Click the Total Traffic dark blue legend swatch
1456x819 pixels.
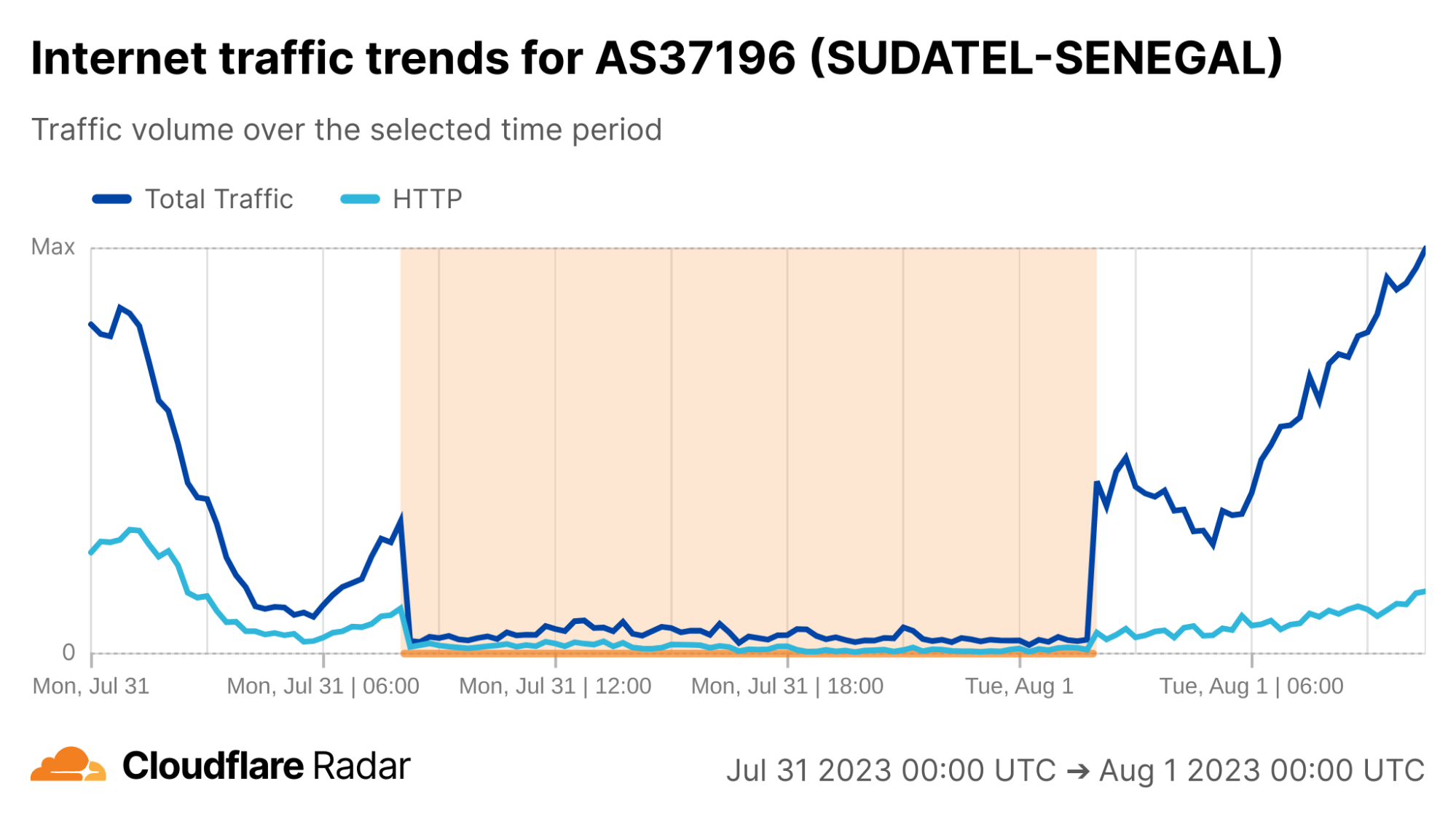coord(112,199)
